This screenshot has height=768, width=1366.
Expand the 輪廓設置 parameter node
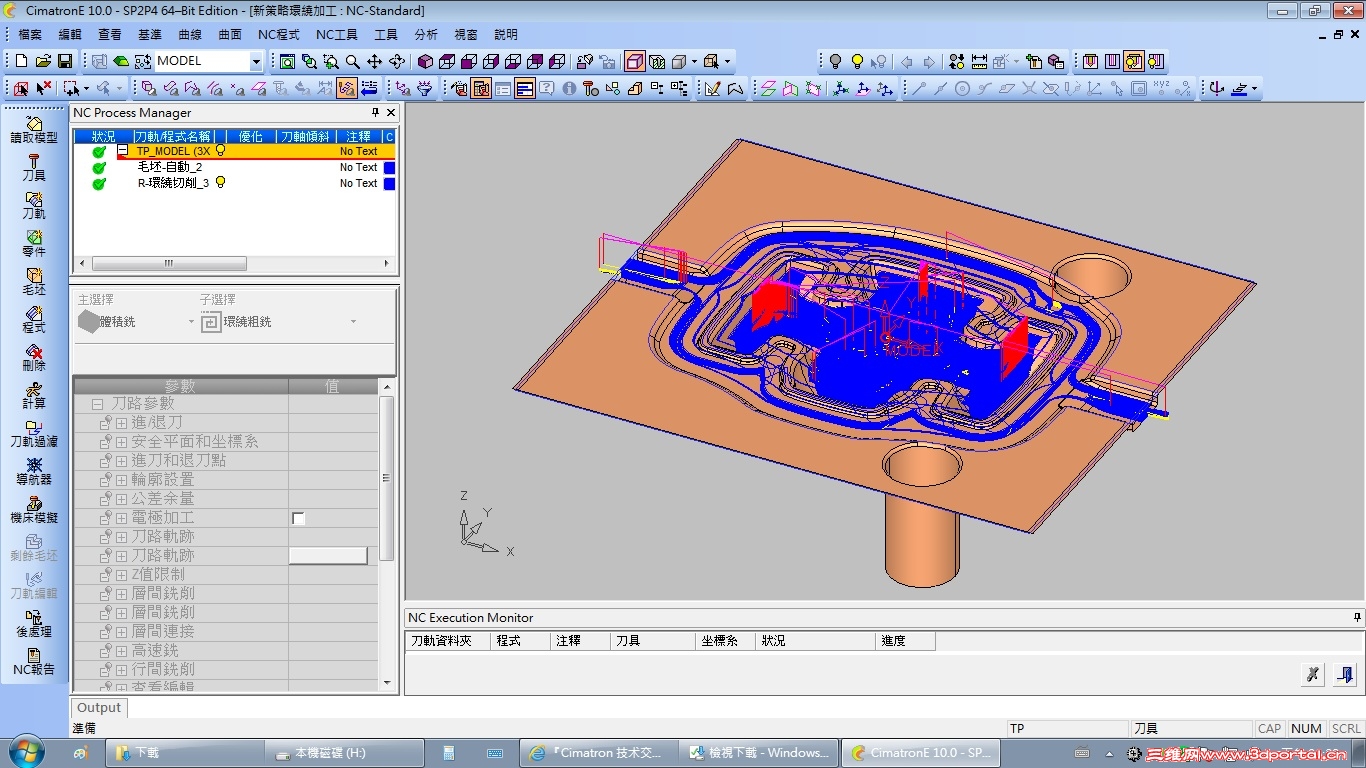click(x=121, y=480)
